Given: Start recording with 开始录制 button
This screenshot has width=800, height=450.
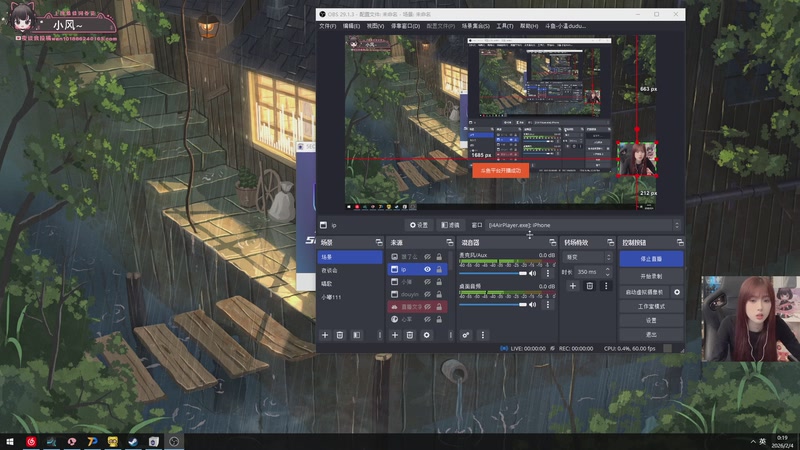Looking at the screenshot, I should coord(651,276).
